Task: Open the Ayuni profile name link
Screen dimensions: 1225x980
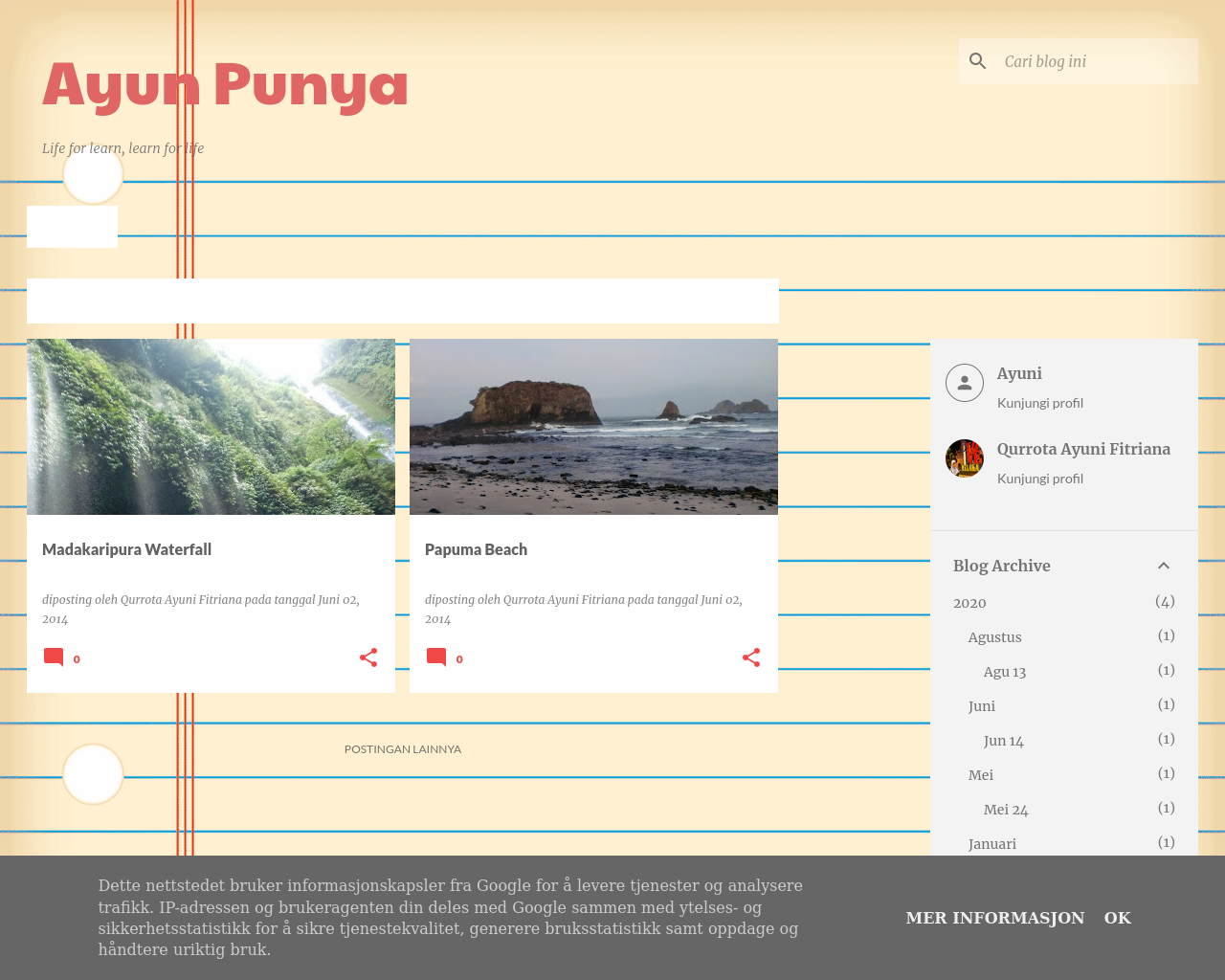Action: click(x=1019, y=373)
